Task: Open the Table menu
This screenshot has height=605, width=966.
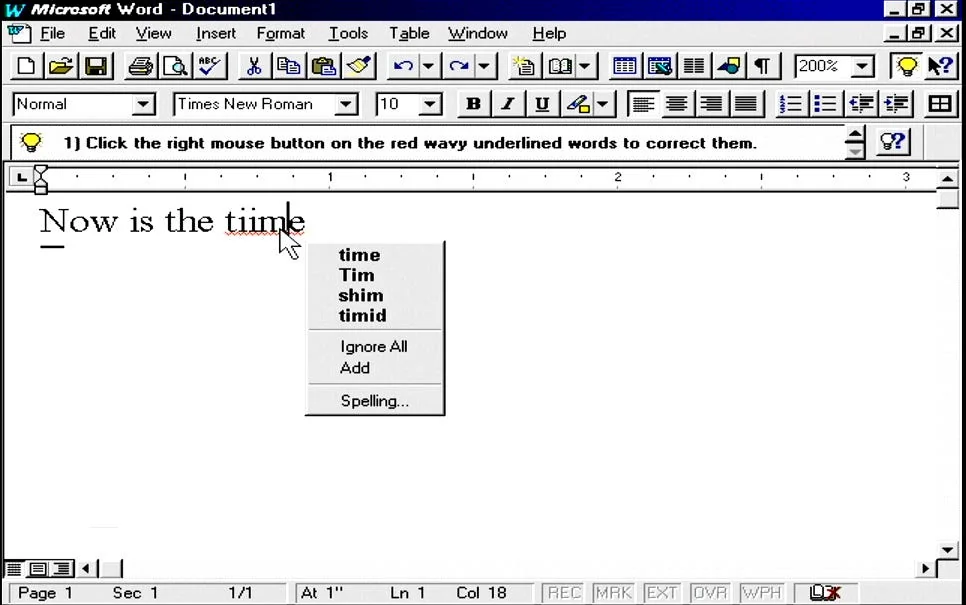Action: [x=409, y=33]
